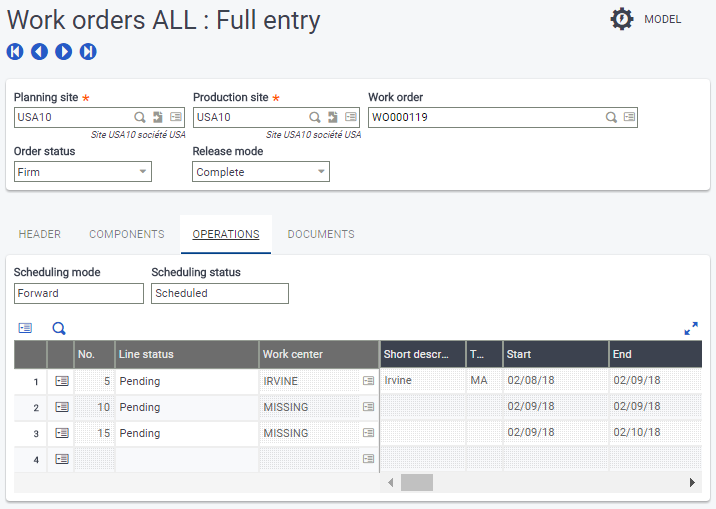The width and height of the screenshot is (716, 509).
Task: Open Work order lookup magnifier
Action: [x=611, y=117]
